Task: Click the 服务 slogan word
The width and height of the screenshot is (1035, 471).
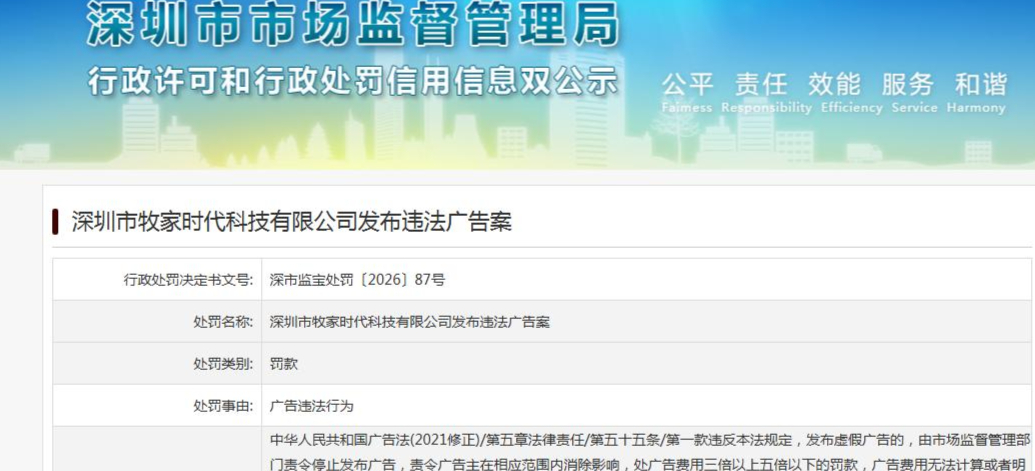Action: pyautogui.click(x=908, y=84)
